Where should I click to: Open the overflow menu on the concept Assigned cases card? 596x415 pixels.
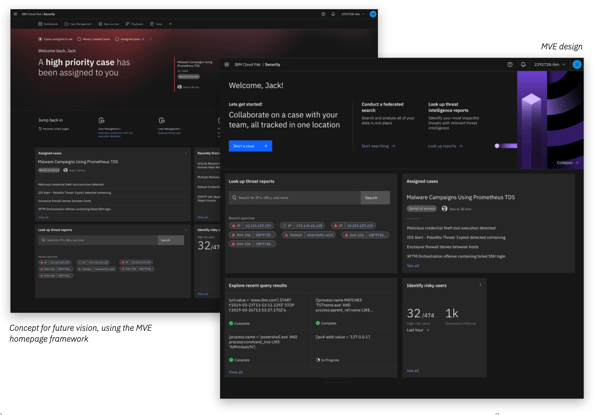click(186, 153)
